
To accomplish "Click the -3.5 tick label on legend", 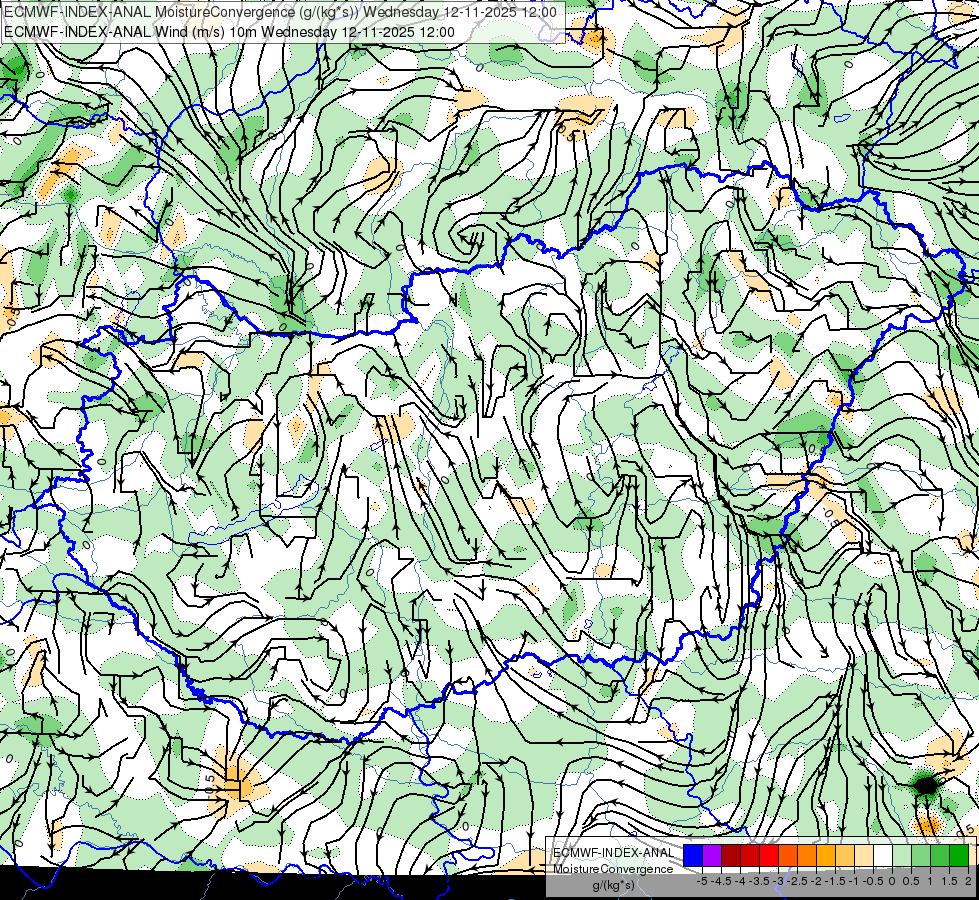I will click(x=759, y=881).
